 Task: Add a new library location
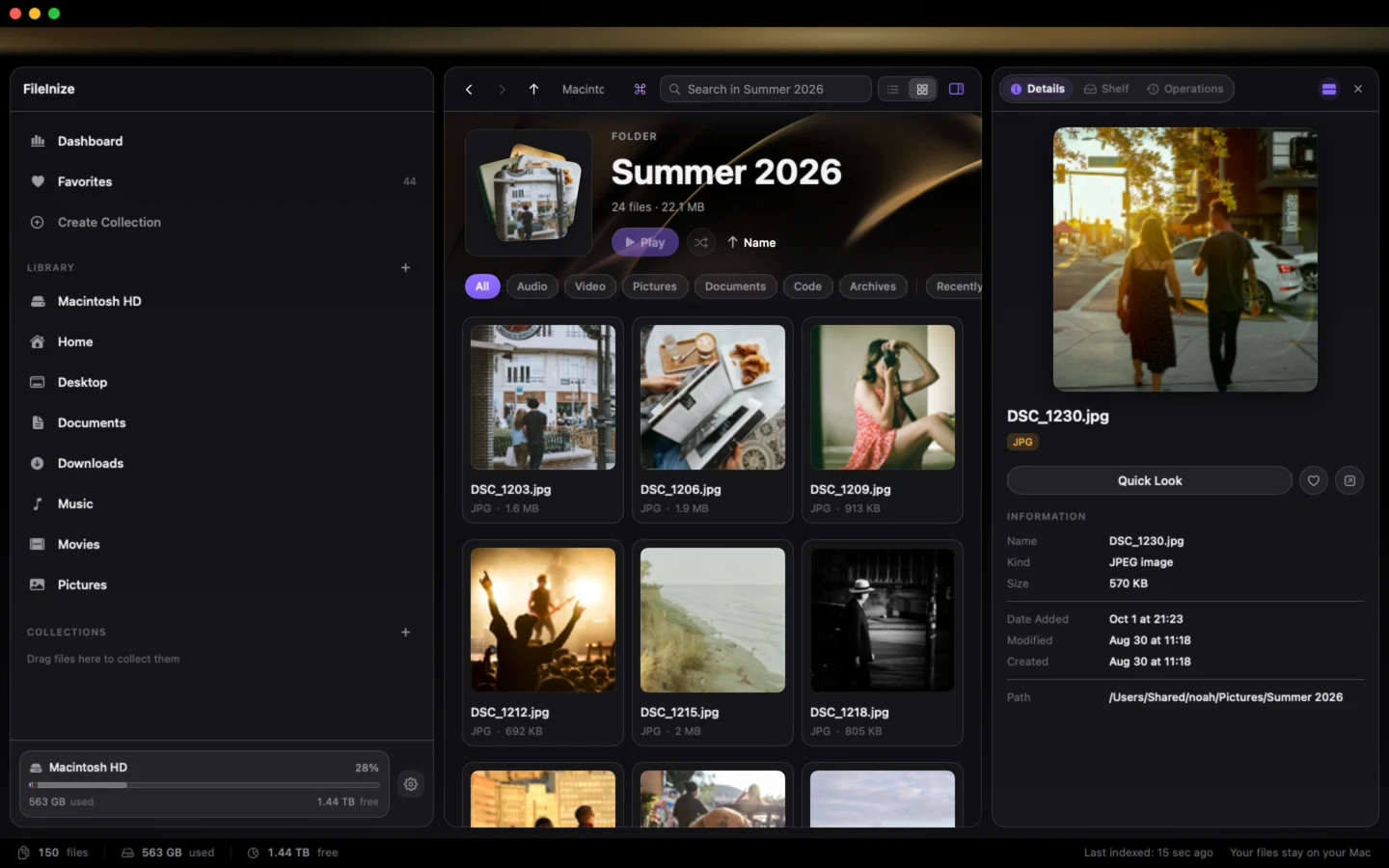(x=405, y=267)
